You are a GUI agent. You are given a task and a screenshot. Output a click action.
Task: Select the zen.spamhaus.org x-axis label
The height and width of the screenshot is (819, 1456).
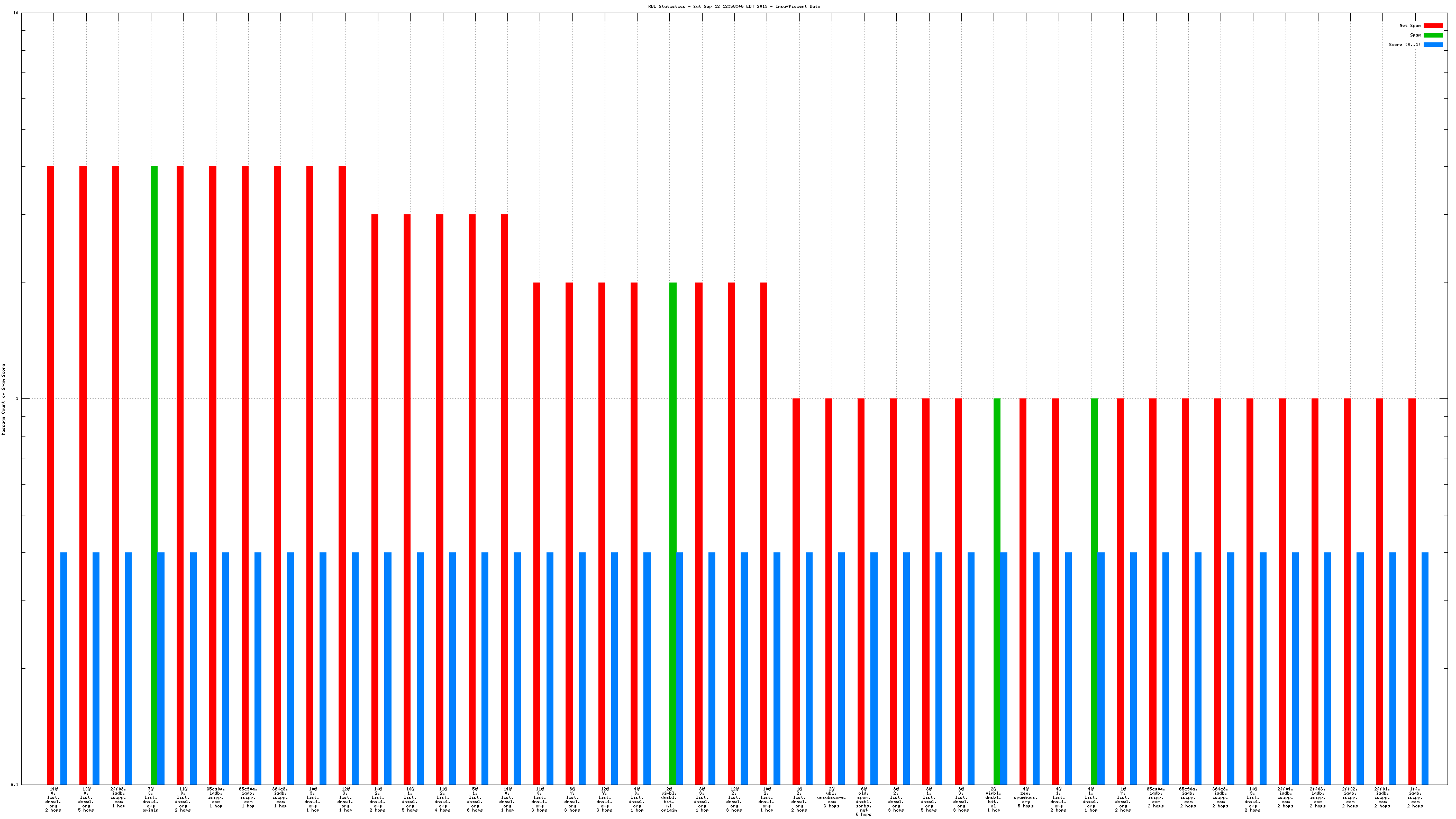(x=1025, y=797)
